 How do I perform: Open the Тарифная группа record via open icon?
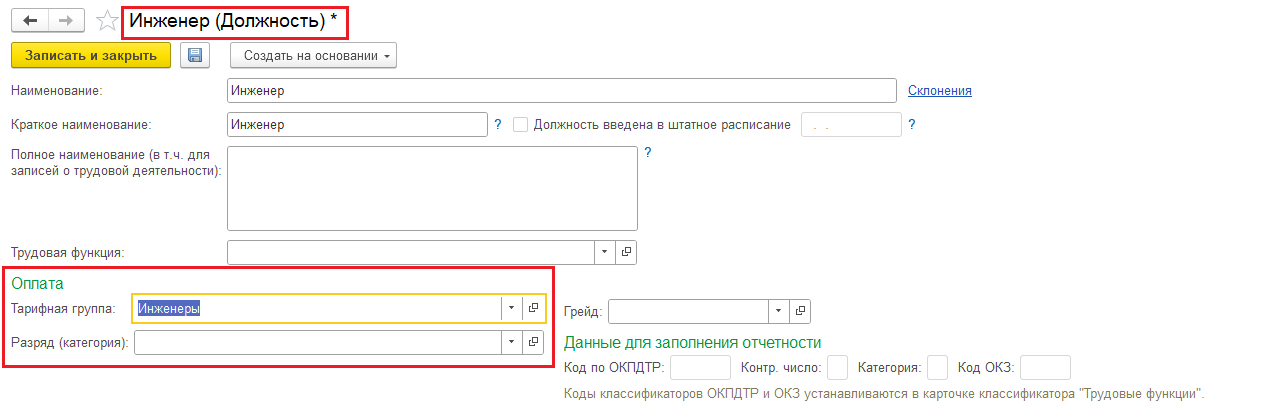[x=533, y=309]
